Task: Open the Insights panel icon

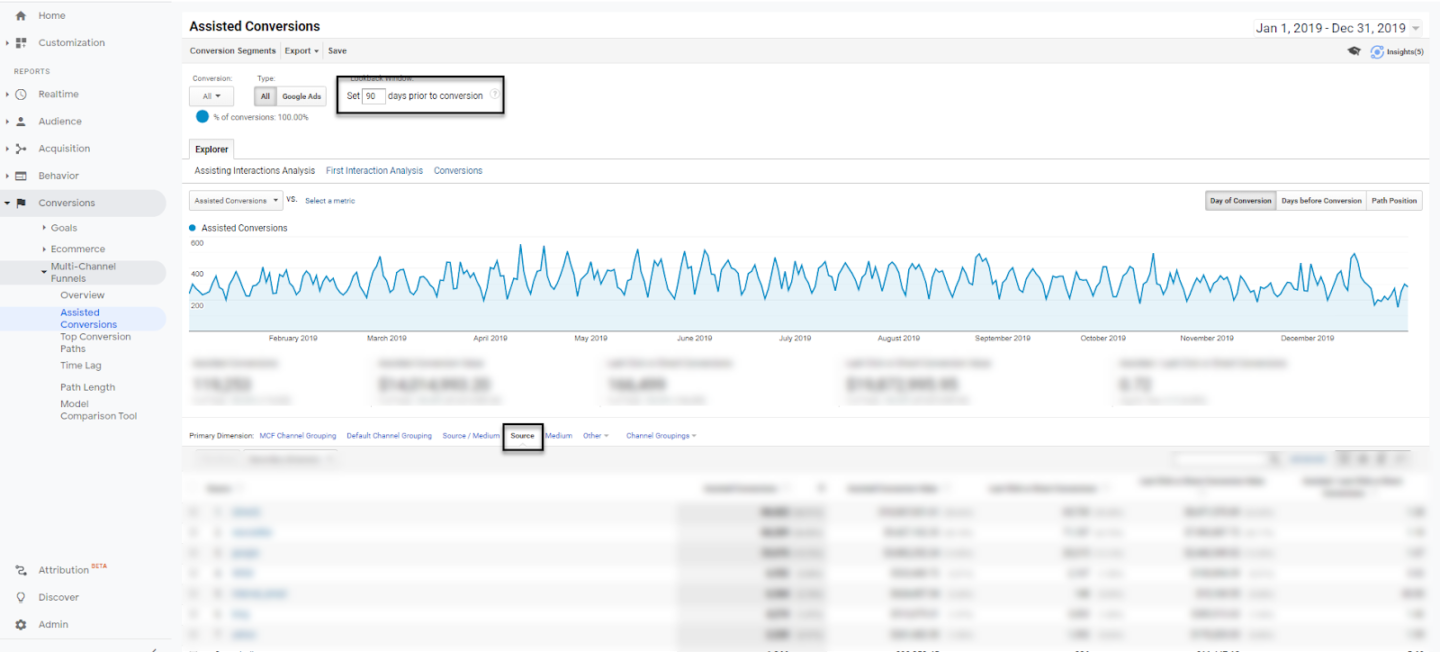Action: pyautogui.click(x=1377, y=51)
